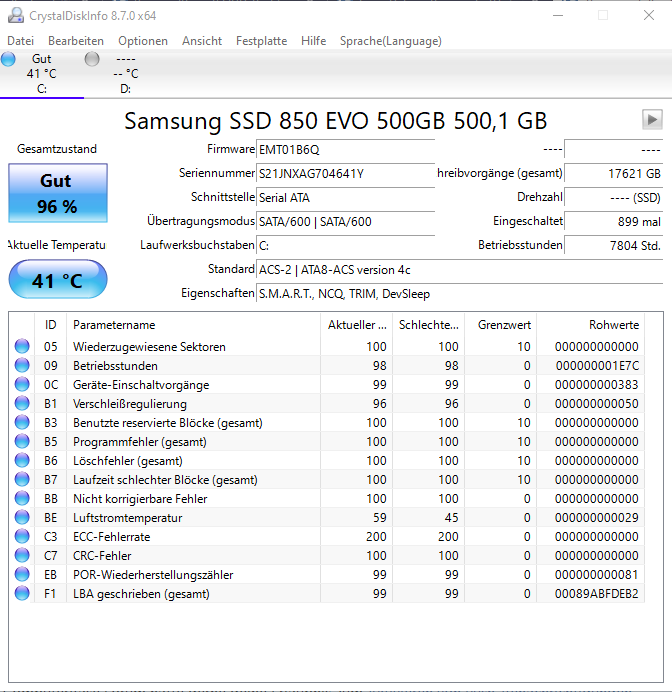Select the C: drive tab label
672x692 pixels.
[x=42, y=89]
